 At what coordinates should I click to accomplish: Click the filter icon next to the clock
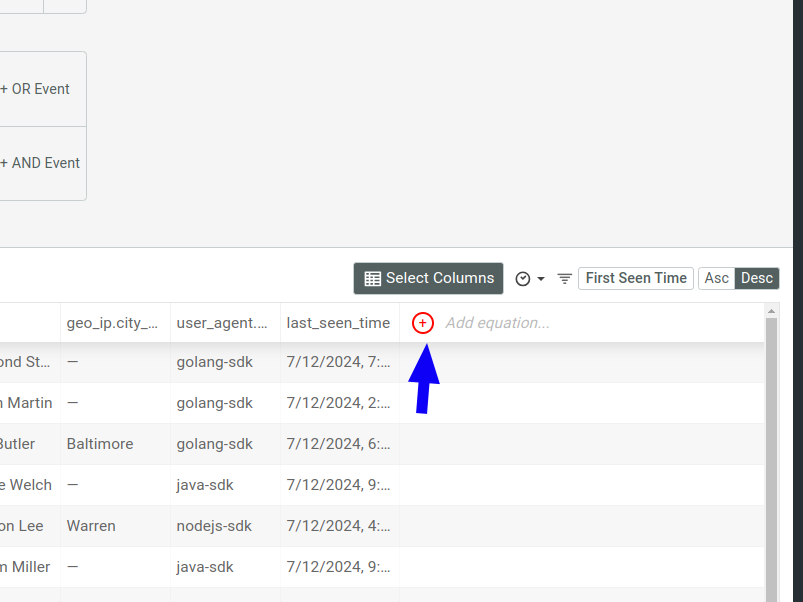[564, 278]
